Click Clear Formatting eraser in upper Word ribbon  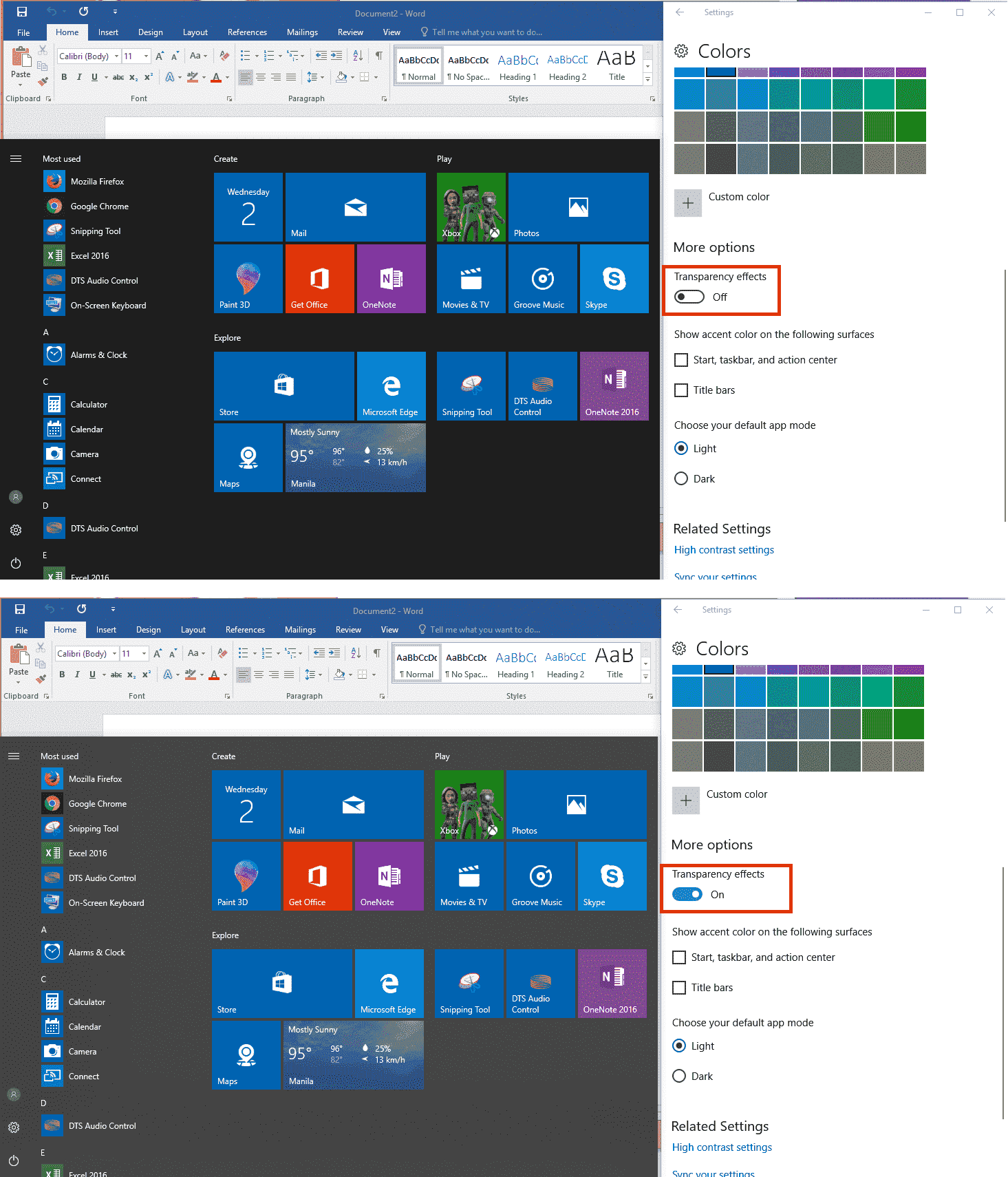[224, 56]
